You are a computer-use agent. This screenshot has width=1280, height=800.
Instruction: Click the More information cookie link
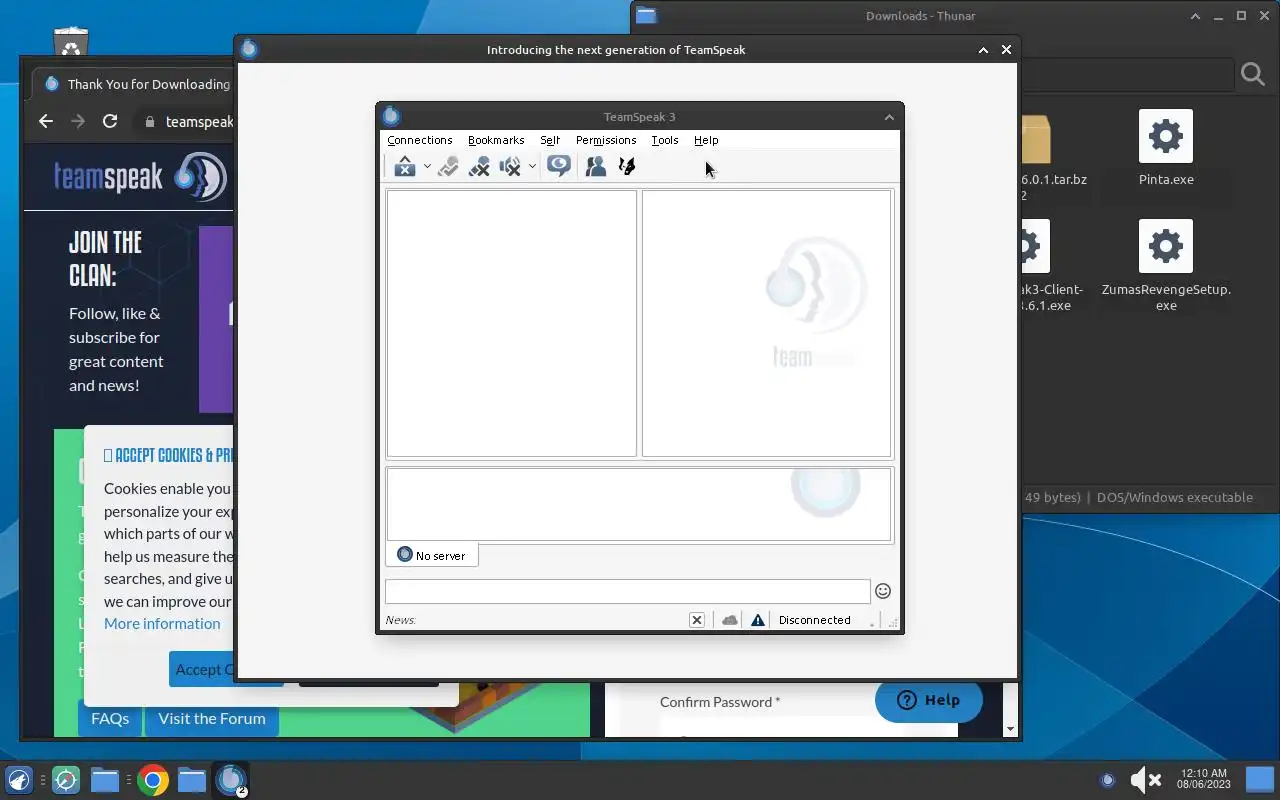(x=162, y=623)
